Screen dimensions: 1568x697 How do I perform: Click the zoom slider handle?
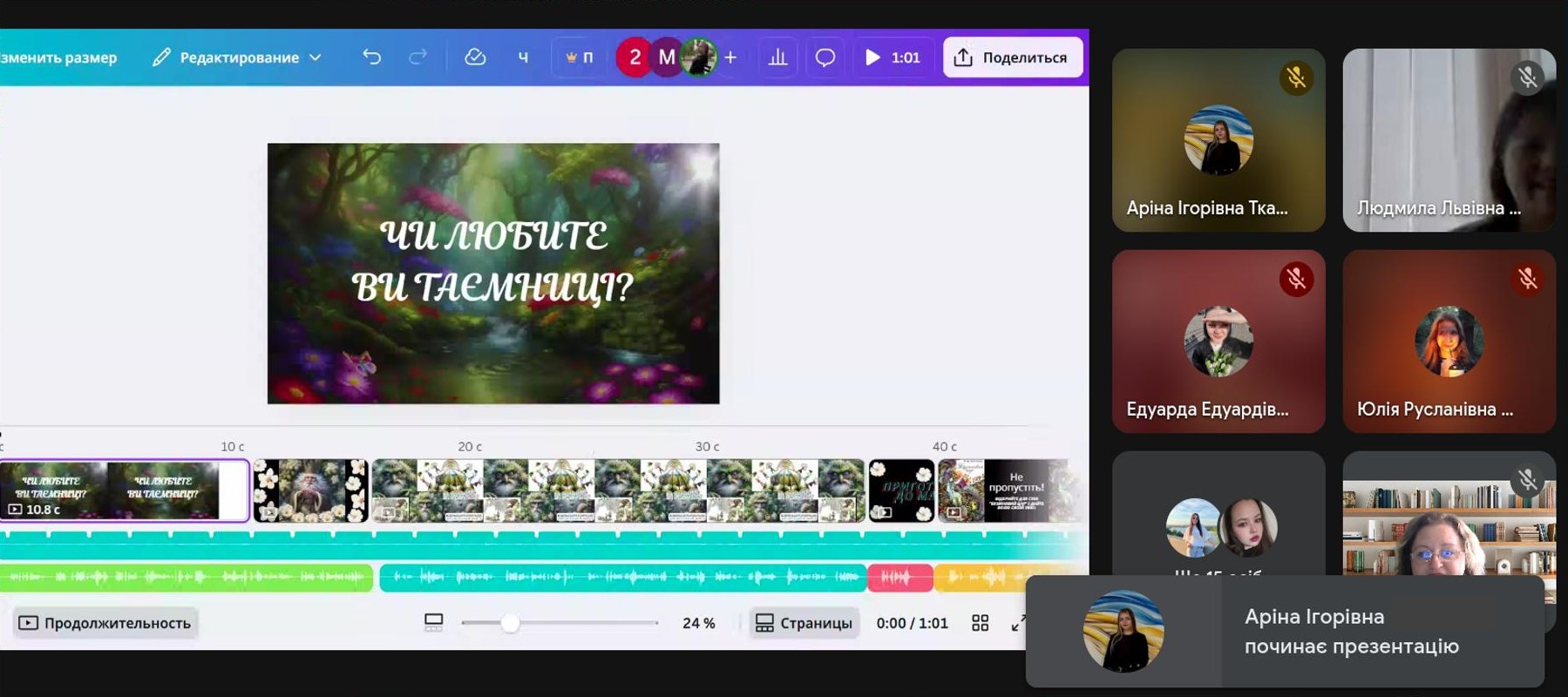511,623
